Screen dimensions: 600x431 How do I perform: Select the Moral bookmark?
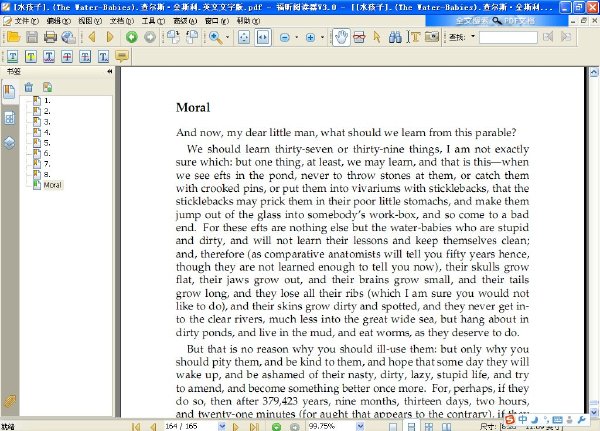tap(52, 185)
